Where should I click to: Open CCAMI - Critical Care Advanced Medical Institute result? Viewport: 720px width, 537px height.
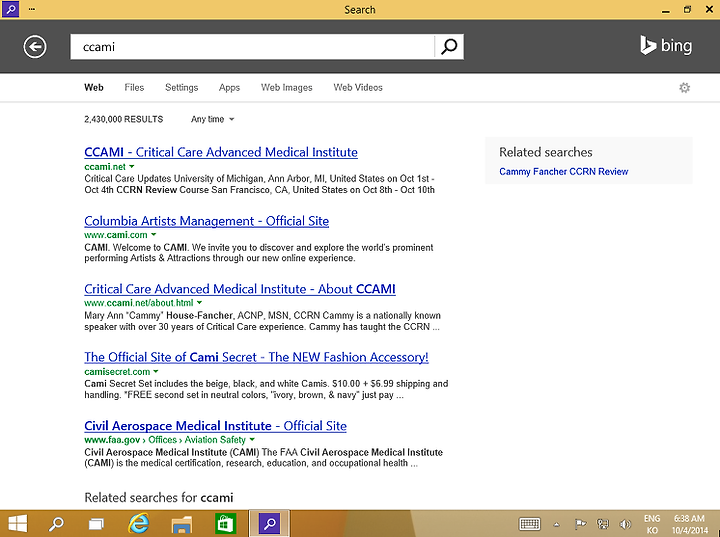(221, 152)
